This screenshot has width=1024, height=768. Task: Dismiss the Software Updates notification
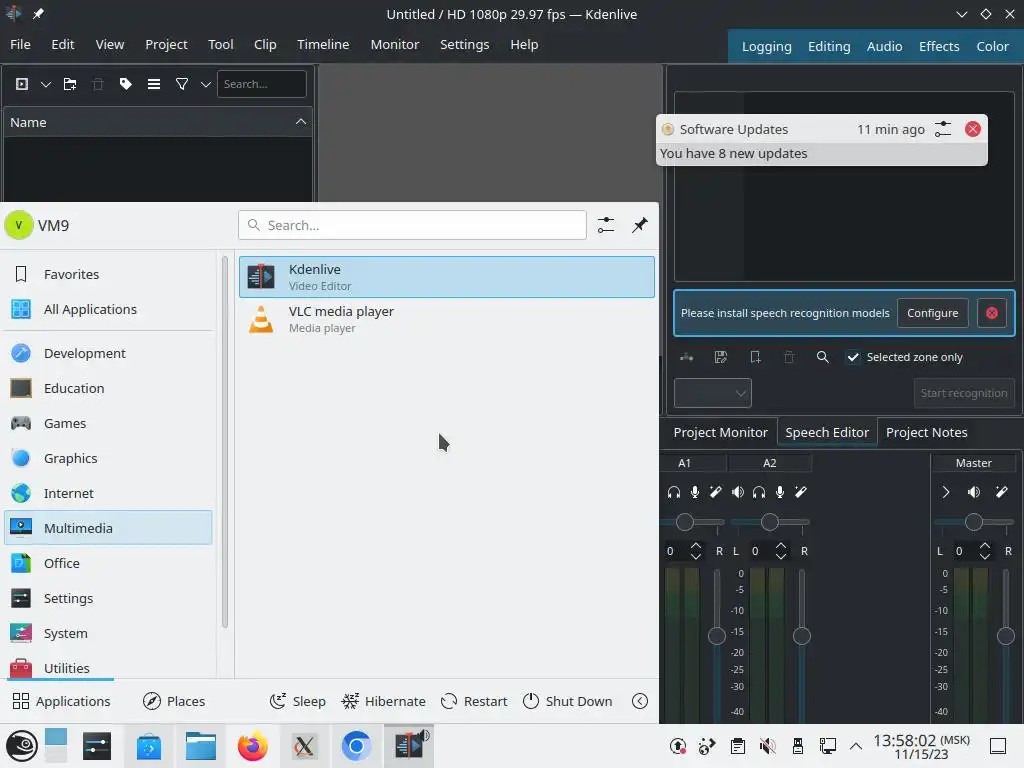973,129
